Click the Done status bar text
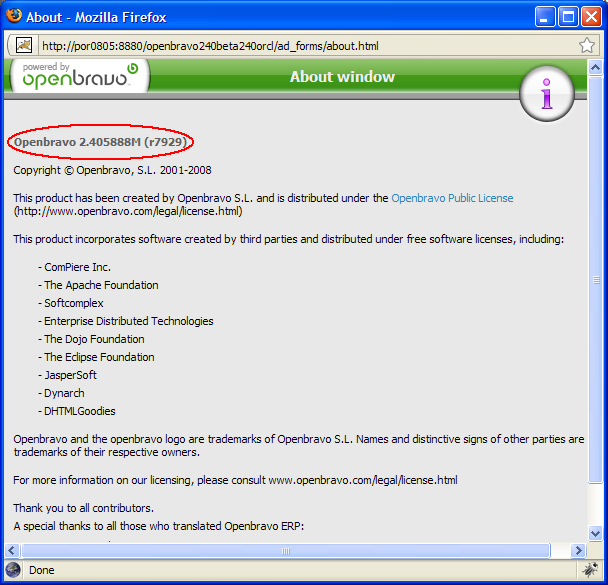Screen dimensions: 608x585 pyautogui.click(x=42, y=570)
